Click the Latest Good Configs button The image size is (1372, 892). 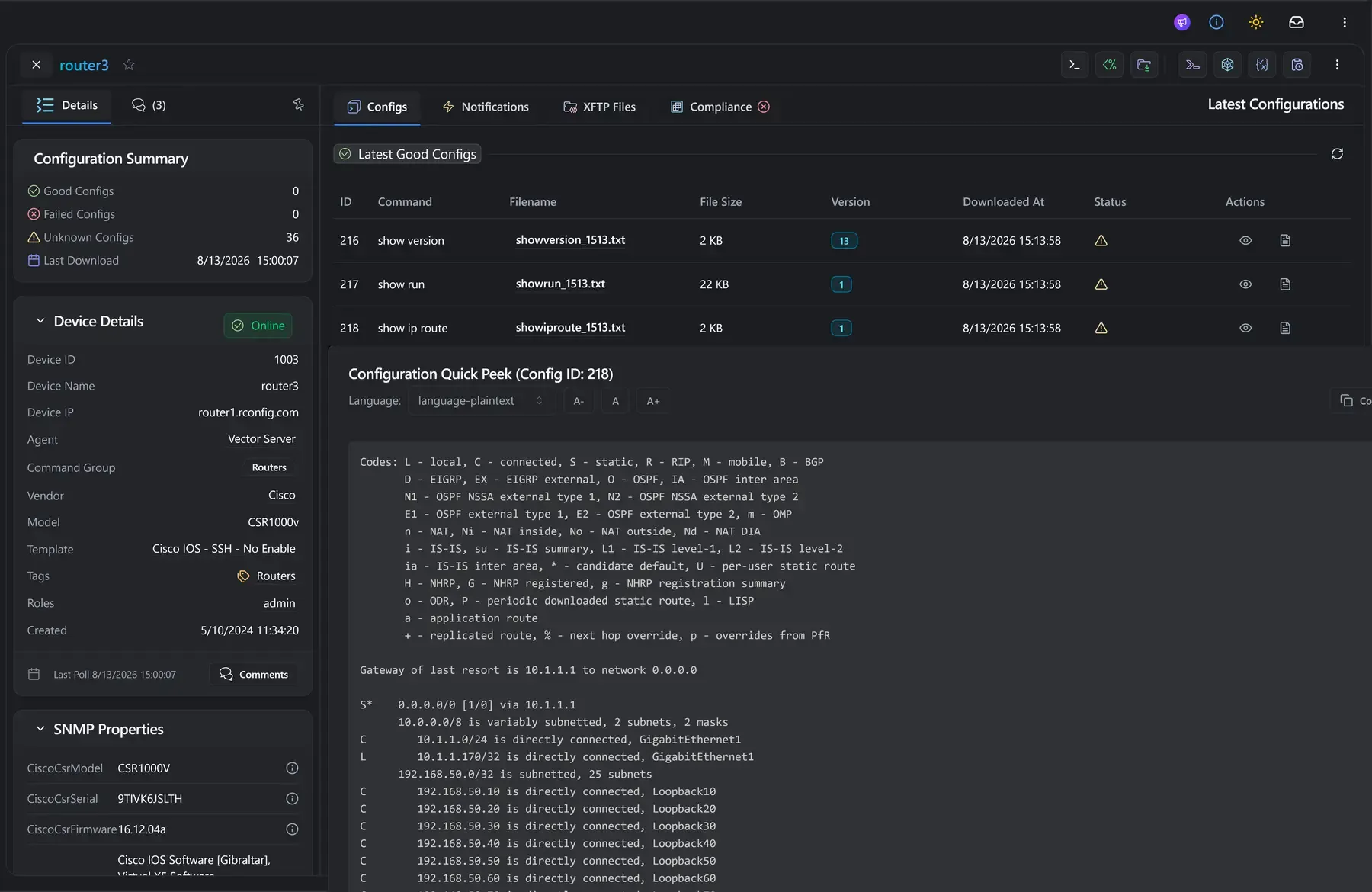click(408, 154)
